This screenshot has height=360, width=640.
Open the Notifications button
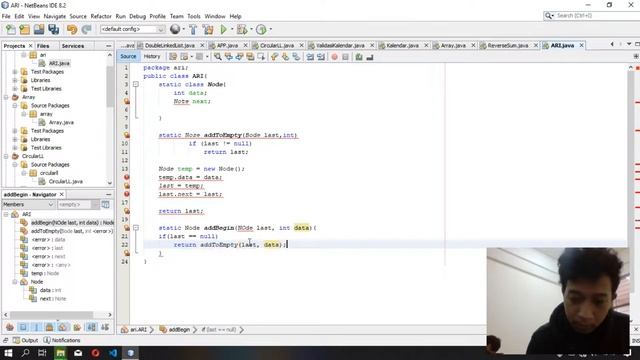point(62,340)
